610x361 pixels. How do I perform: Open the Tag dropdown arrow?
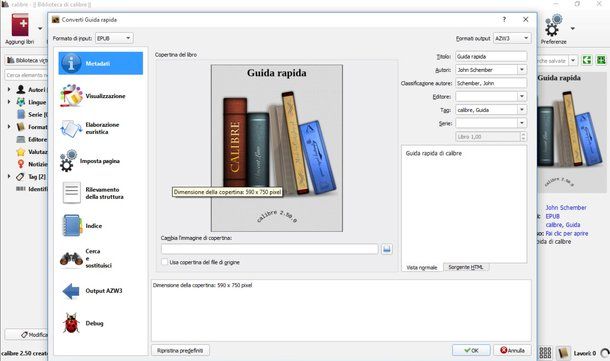(522, 110)
